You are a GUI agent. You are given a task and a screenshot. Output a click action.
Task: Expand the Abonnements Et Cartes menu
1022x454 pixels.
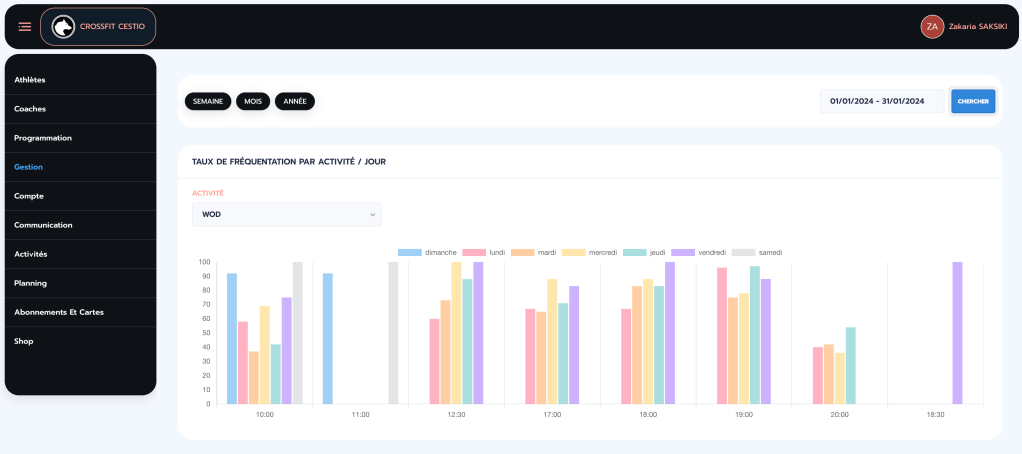click(x=59, y=312)
